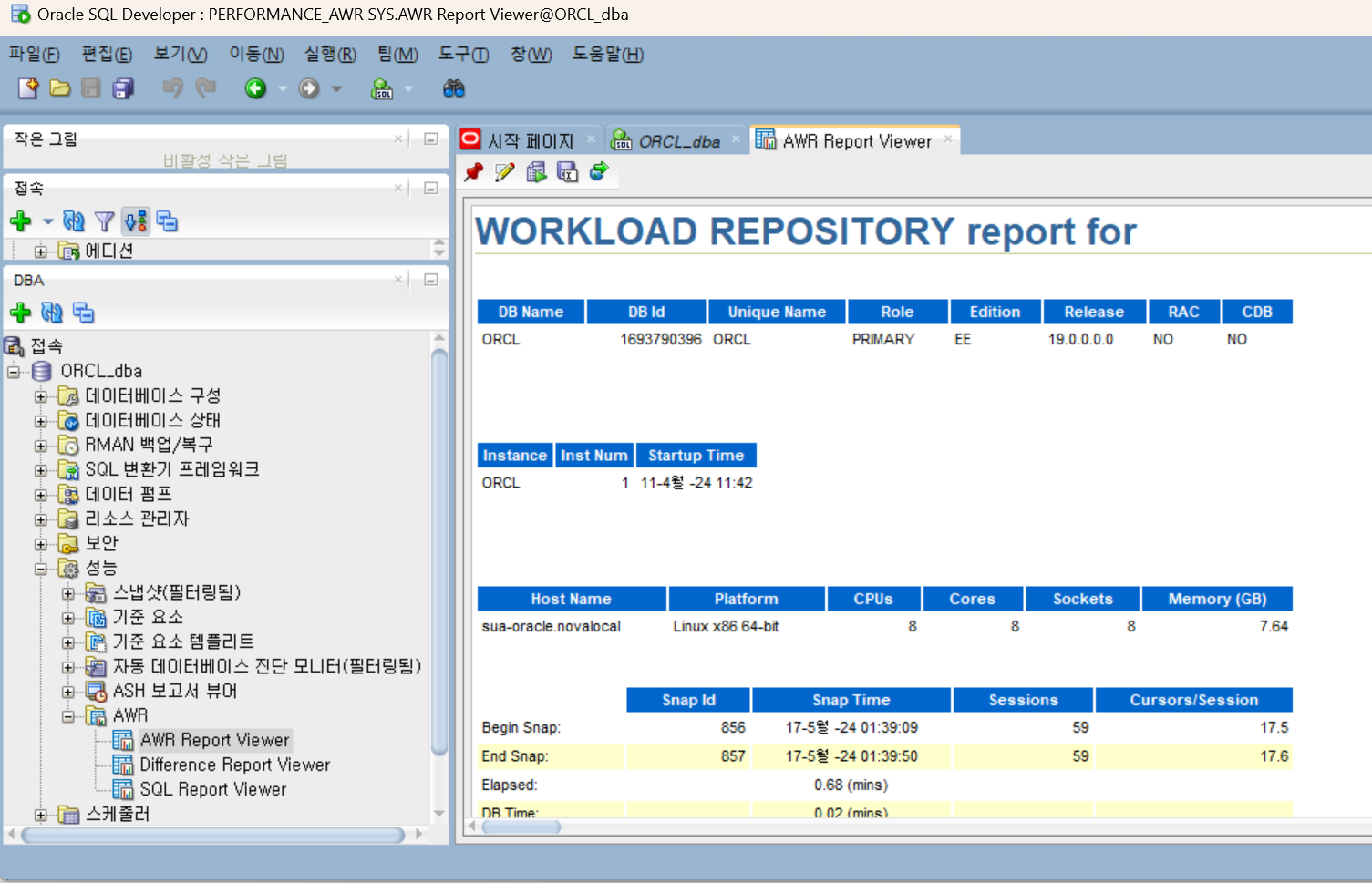Select ASH 보고서 뷰어 tree item
Screen dimensions: 1372x883
point(175,691)
